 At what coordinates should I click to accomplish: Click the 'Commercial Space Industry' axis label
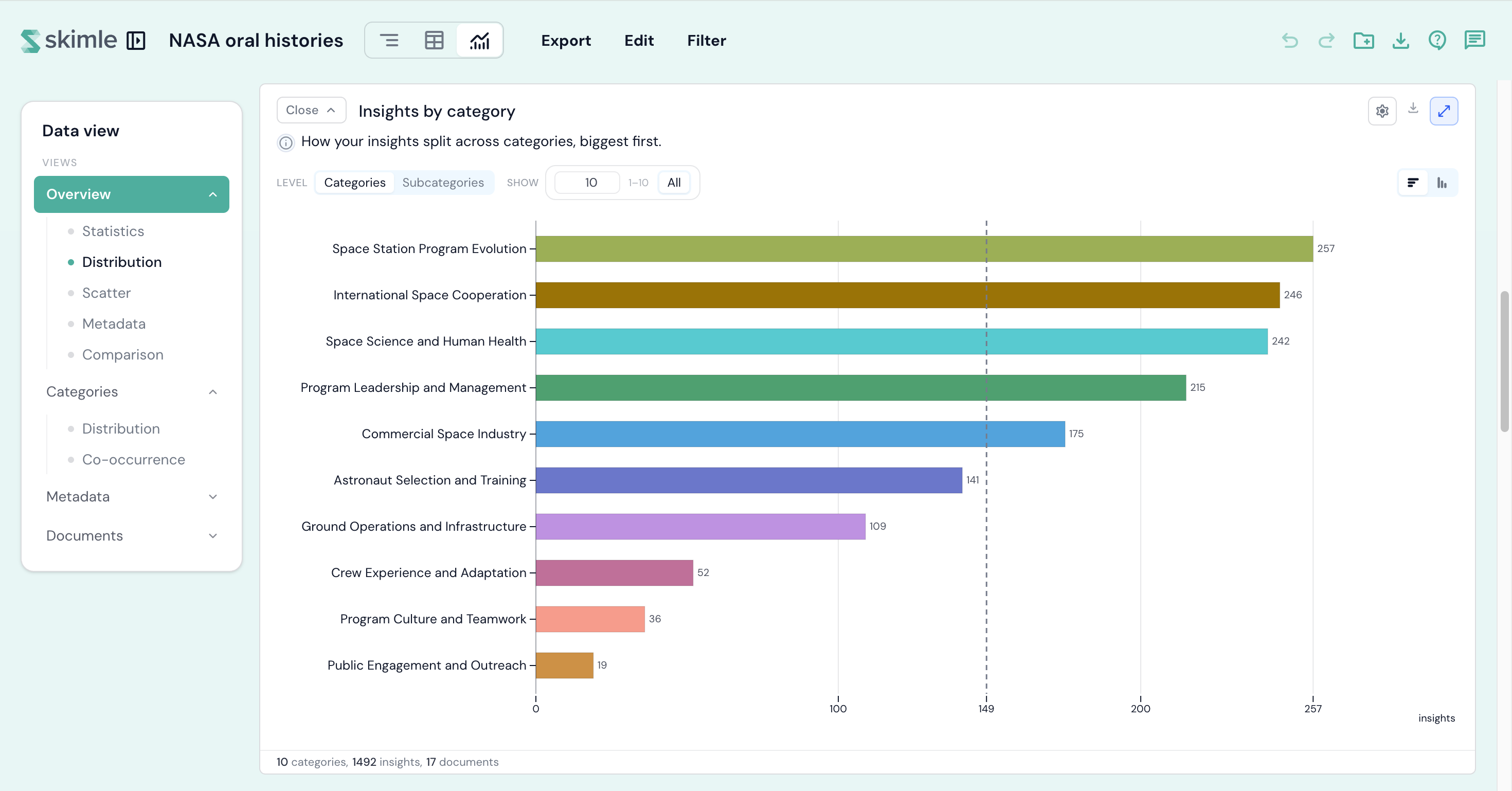tap(444, 434)
